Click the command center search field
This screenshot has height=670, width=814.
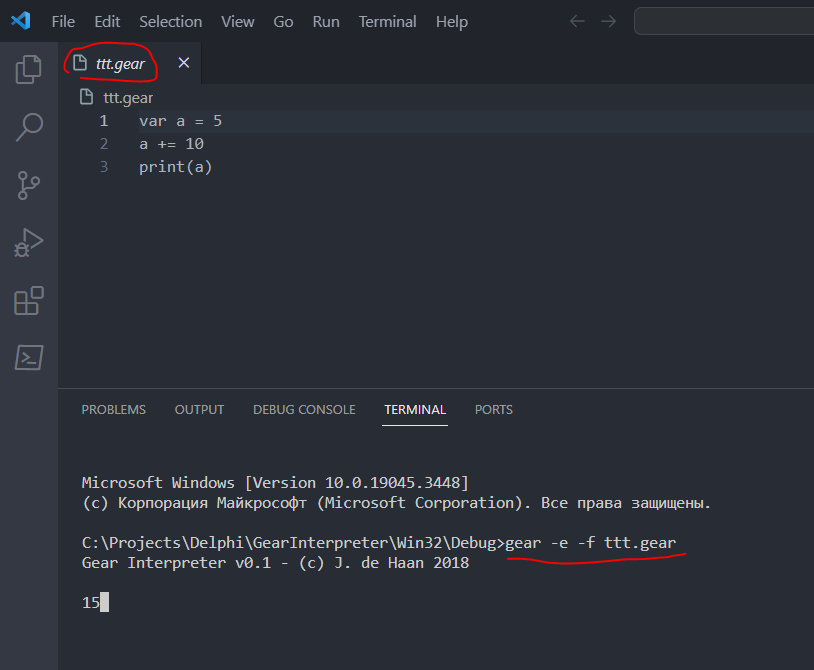pos(725,21)
